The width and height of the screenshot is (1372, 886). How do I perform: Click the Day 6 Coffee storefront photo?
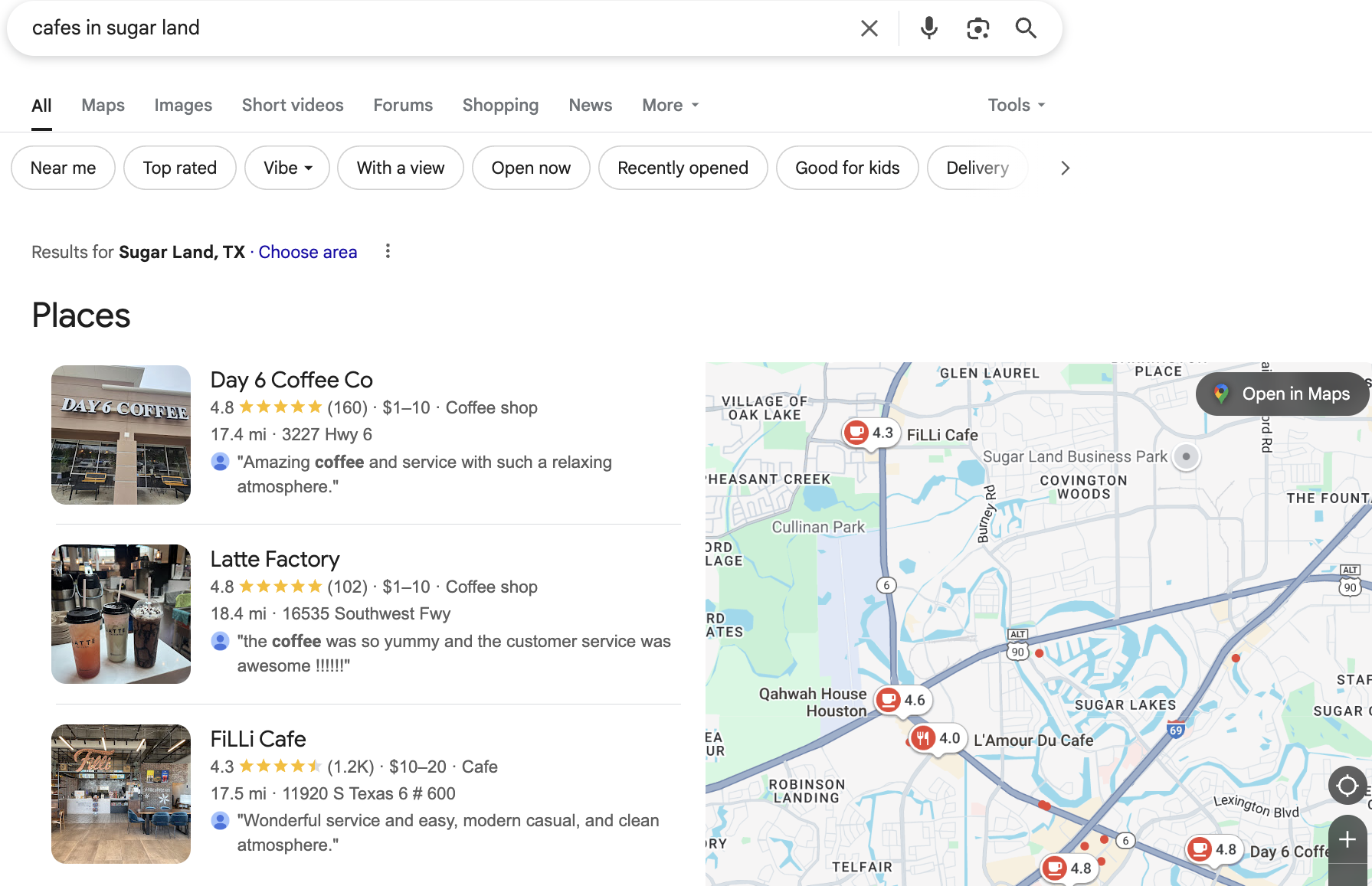point(121,435)
